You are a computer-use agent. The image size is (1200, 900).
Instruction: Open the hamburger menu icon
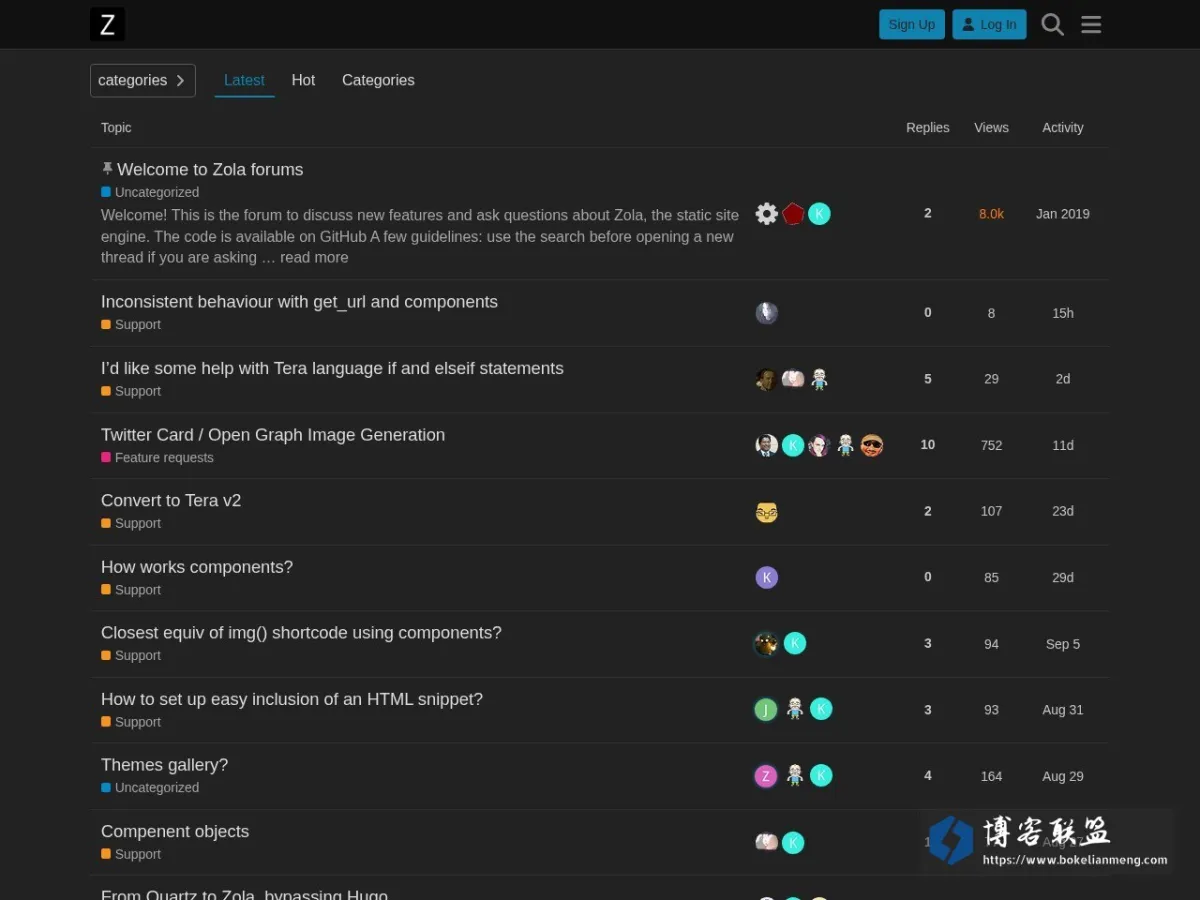[1091, 24]
